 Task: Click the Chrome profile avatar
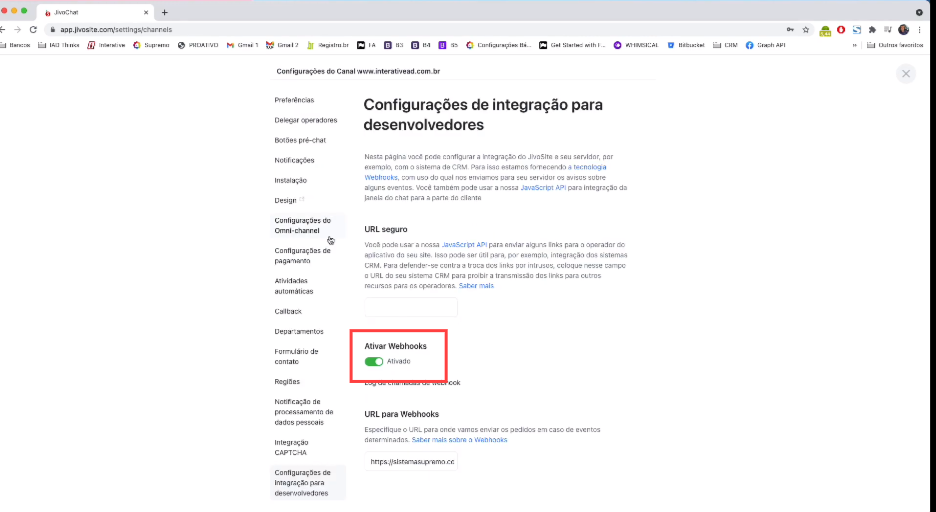coord(903,30)
